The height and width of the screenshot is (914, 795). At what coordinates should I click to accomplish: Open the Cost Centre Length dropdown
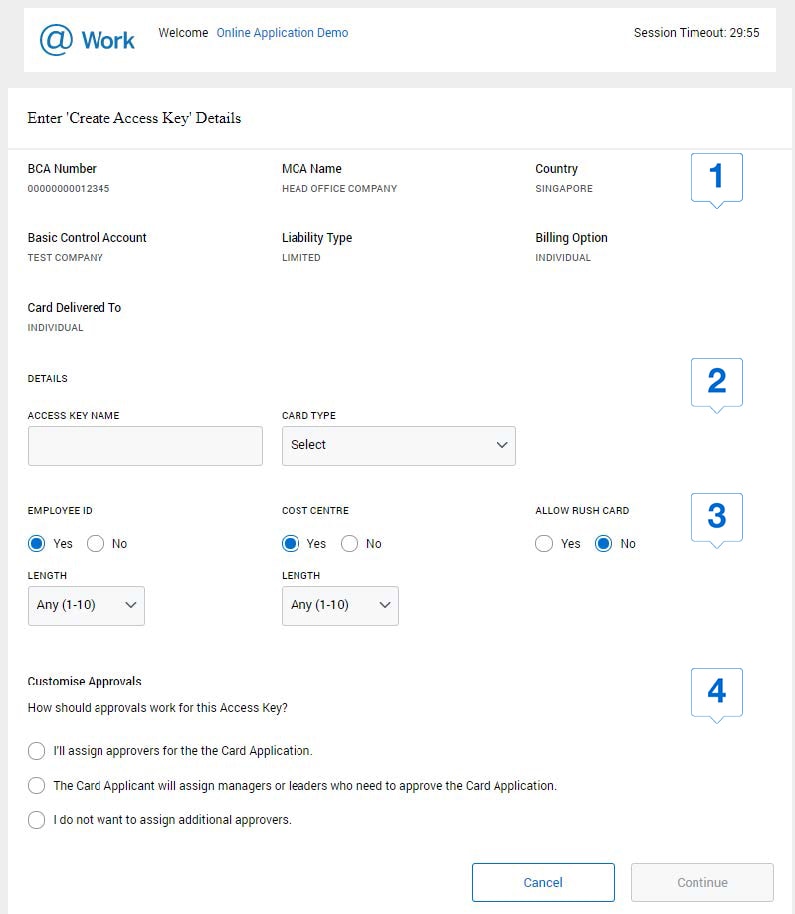tap(340, 605)
